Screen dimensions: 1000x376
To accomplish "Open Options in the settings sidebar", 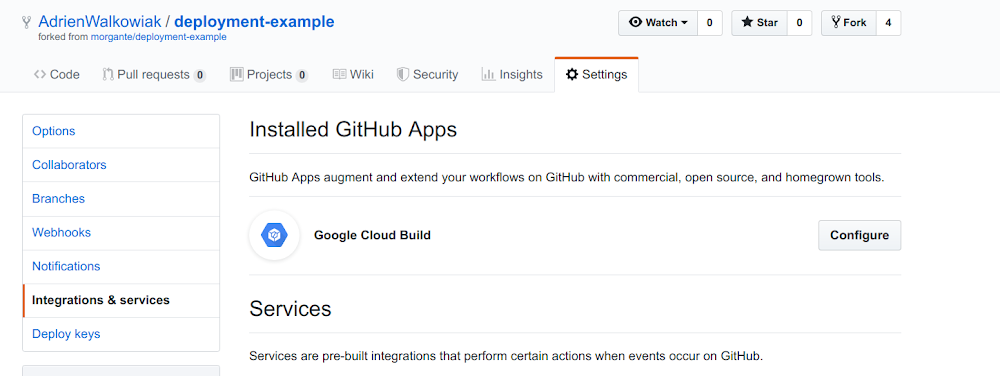I will (x=121, y=131).
